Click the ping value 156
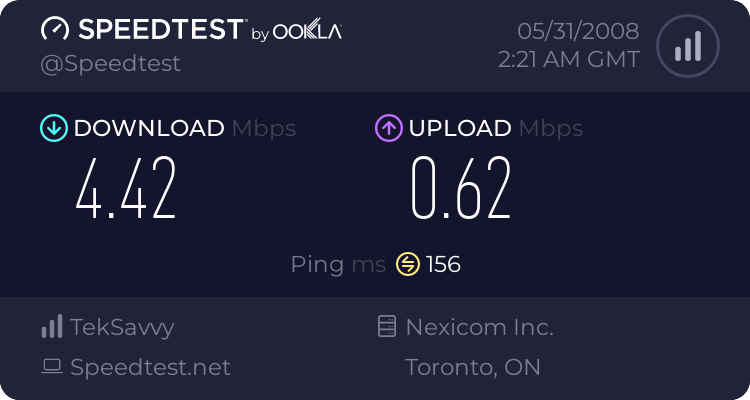This screenshot has width=750, height=400. [443, 264]
